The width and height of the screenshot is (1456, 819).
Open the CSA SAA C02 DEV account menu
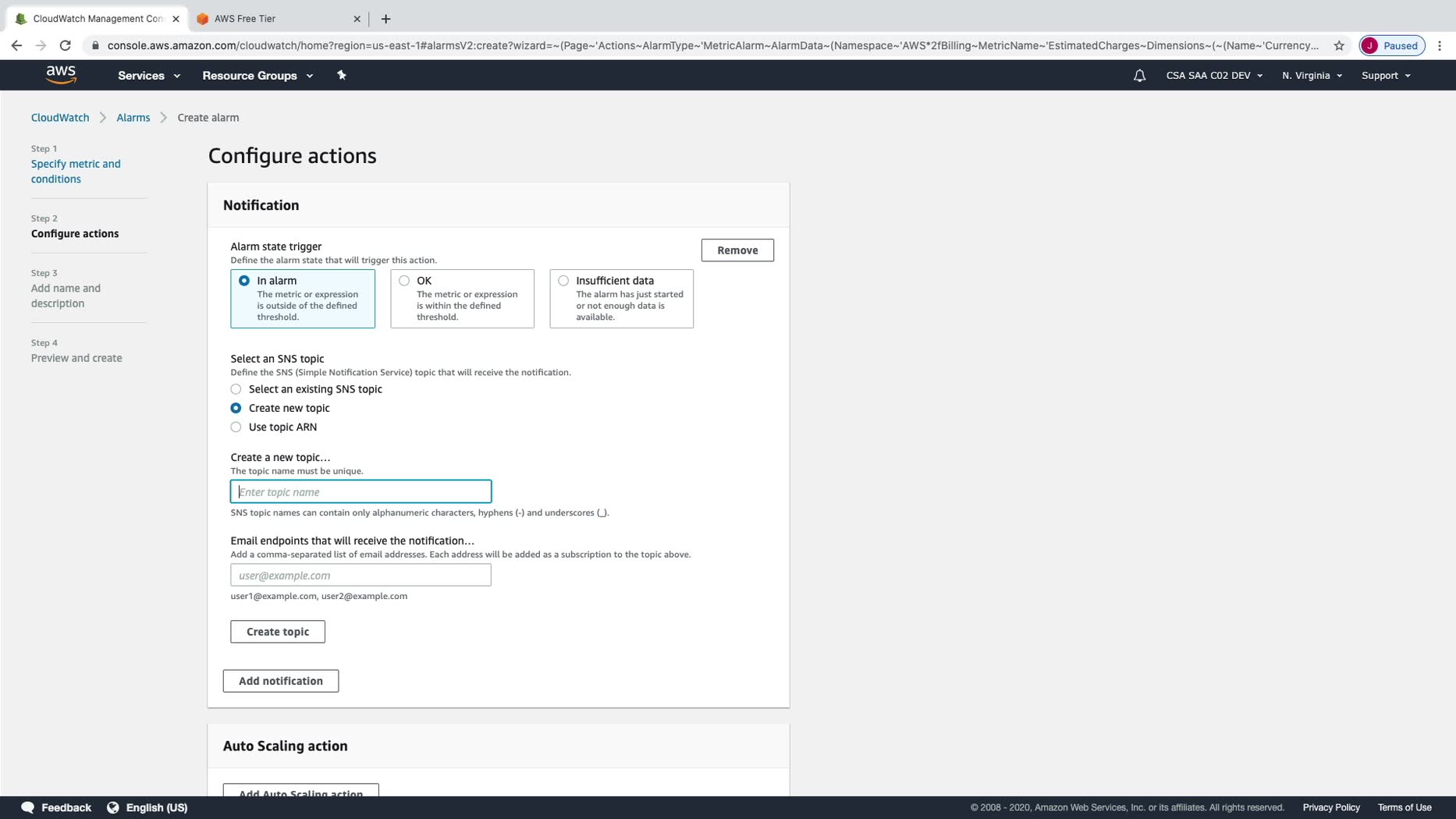(x=1214, y=76)
